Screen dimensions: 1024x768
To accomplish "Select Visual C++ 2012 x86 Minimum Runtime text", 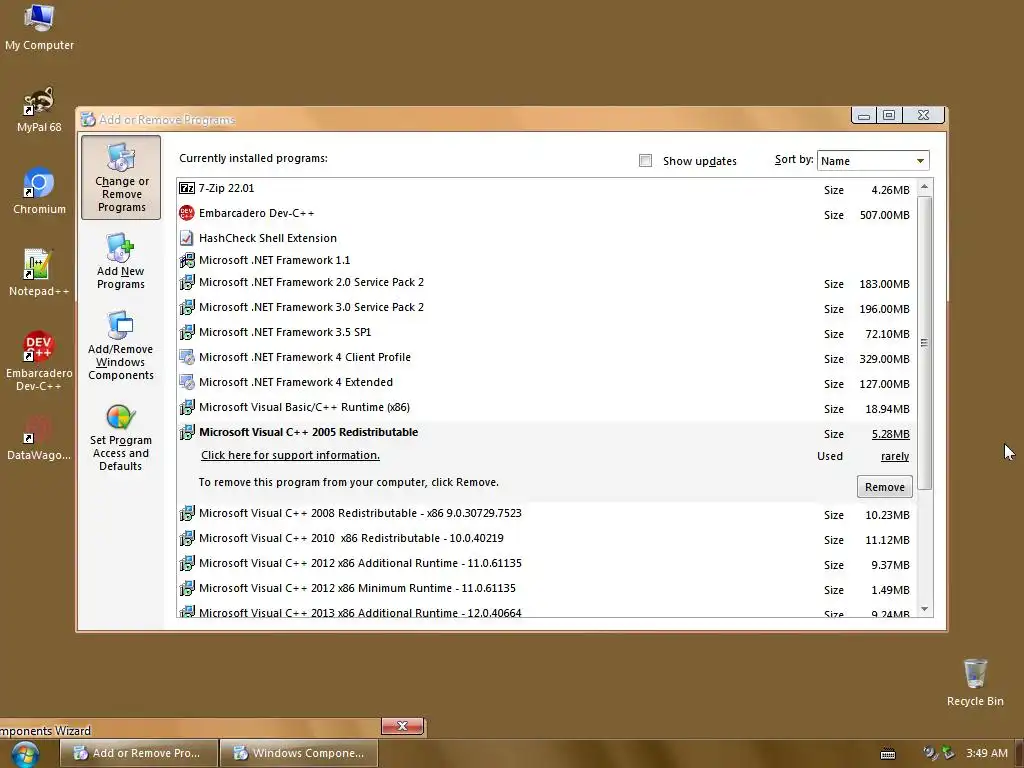I will [357, 588].
